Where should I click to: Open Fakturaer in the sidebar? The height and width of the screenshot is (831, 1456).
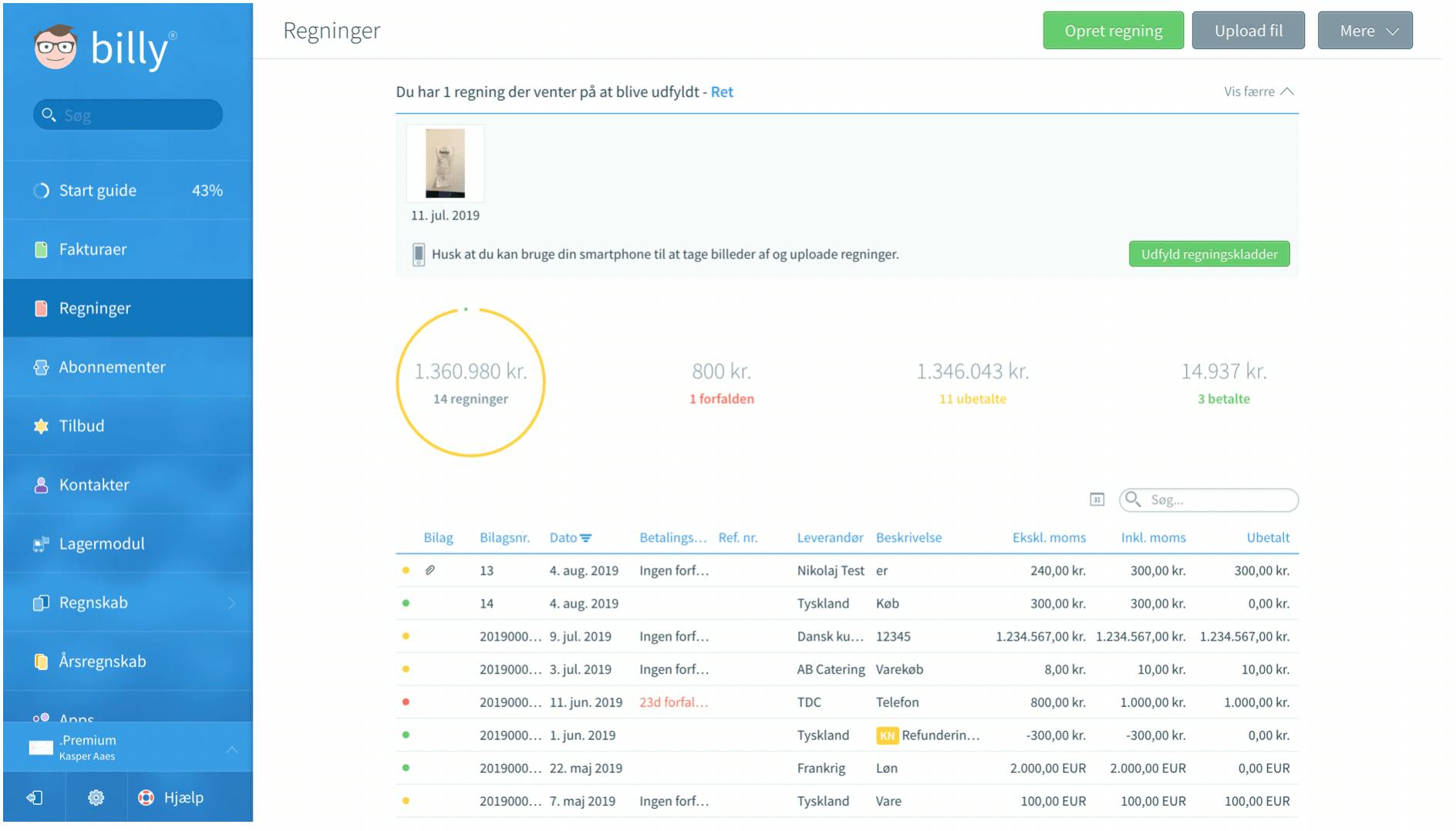[128, 250]
